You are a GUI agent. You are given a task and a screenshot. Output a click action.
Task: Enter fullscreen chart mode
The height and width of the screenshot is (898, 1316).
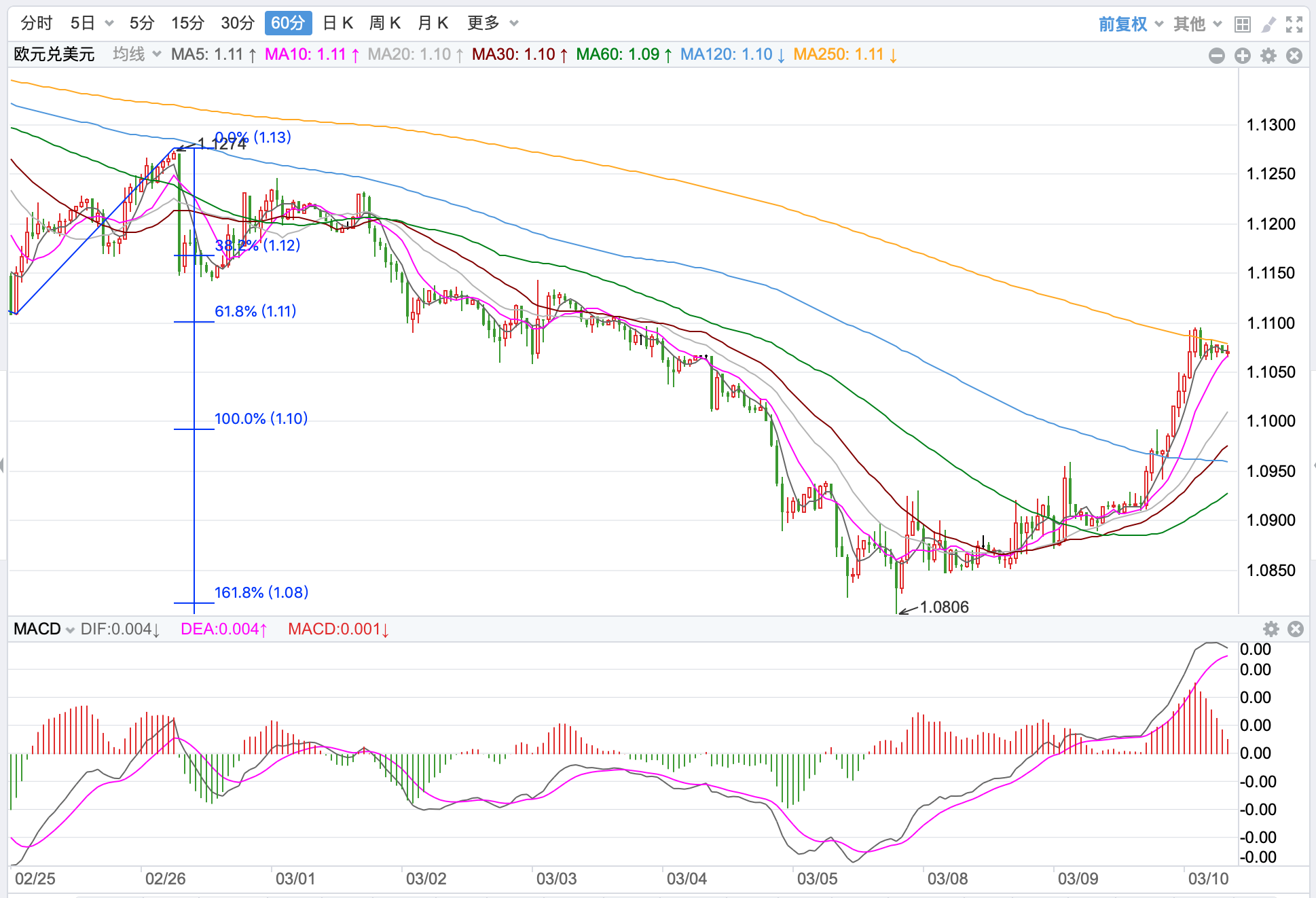(1294, 24)
